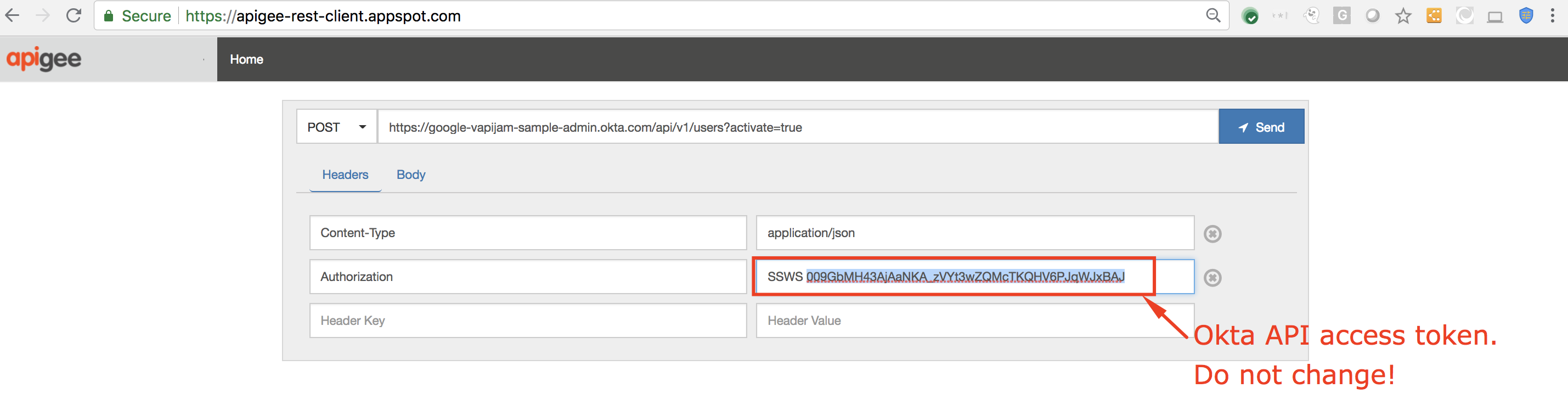Go back with the browser back arrow
The height and width of the screenshot is (416, 1568).
[x=13, y=16]
